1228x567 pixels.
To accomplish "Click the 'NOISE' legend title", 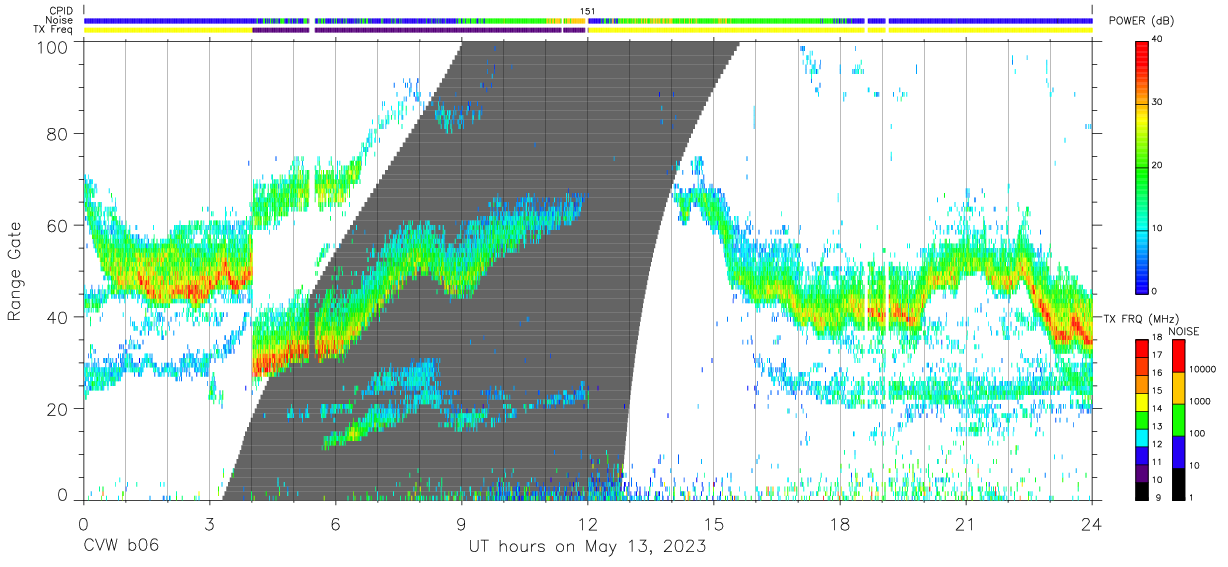I will (x=1184, y=331).
